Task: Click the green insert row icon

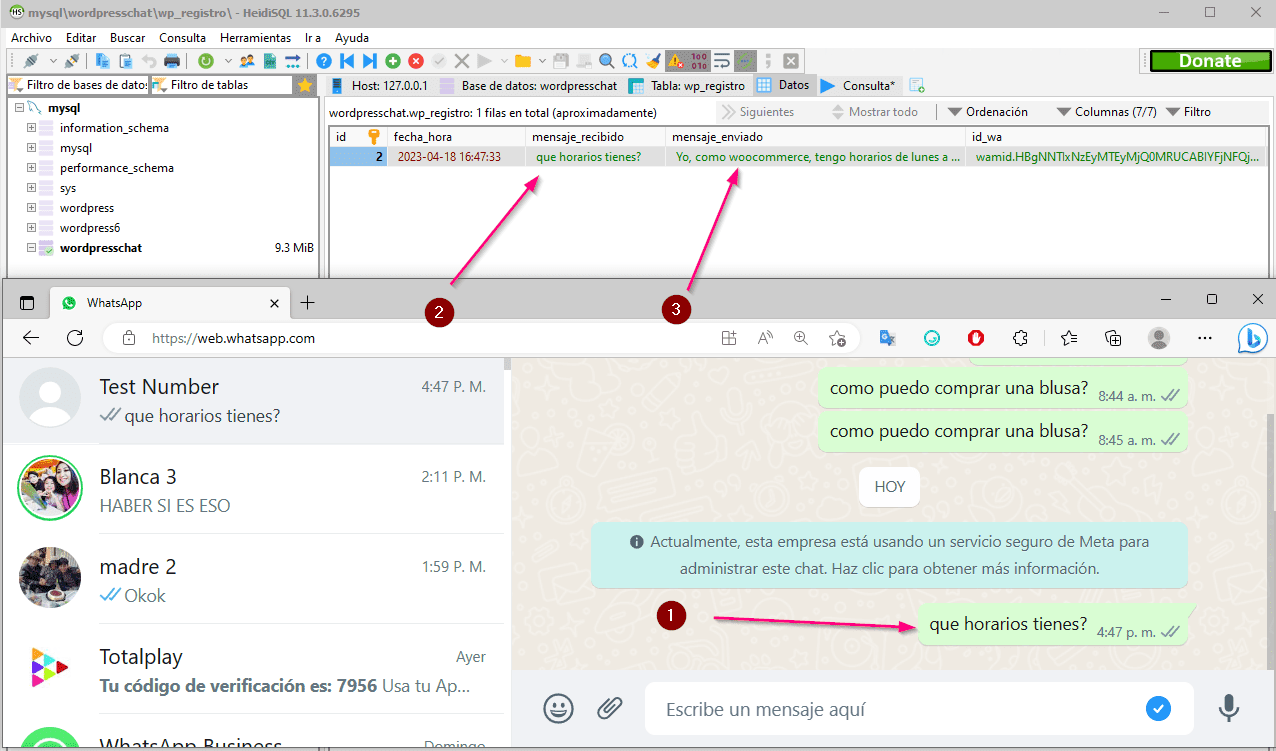Action: [393, 61]
